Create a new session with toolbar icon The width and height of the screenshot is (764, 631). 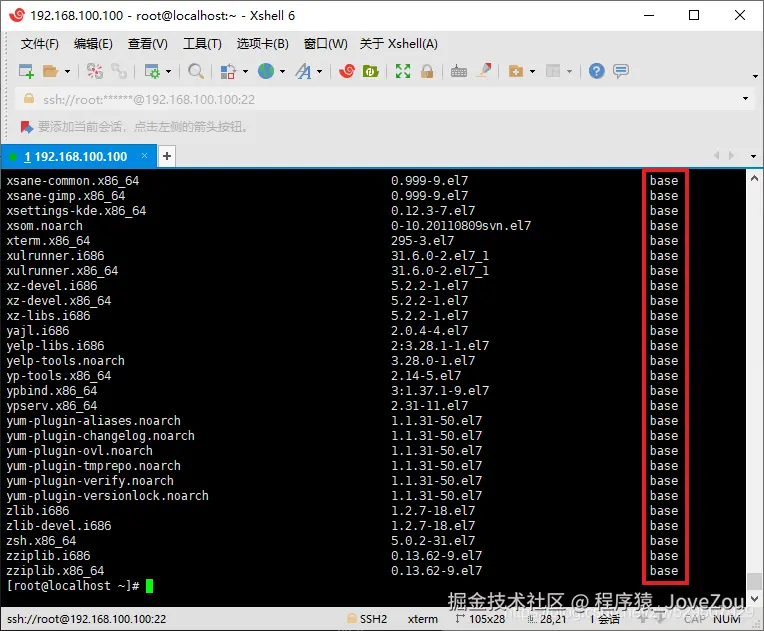coord(26,71)
